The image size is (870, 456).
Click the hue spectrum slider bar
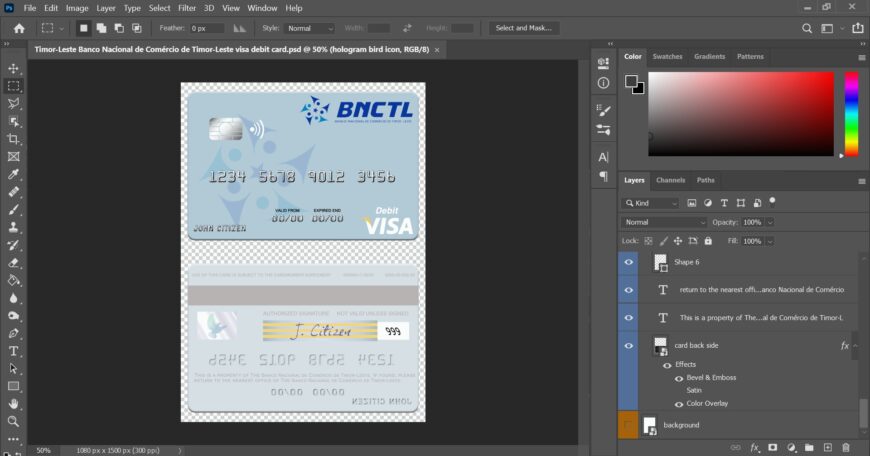(852, 114)
